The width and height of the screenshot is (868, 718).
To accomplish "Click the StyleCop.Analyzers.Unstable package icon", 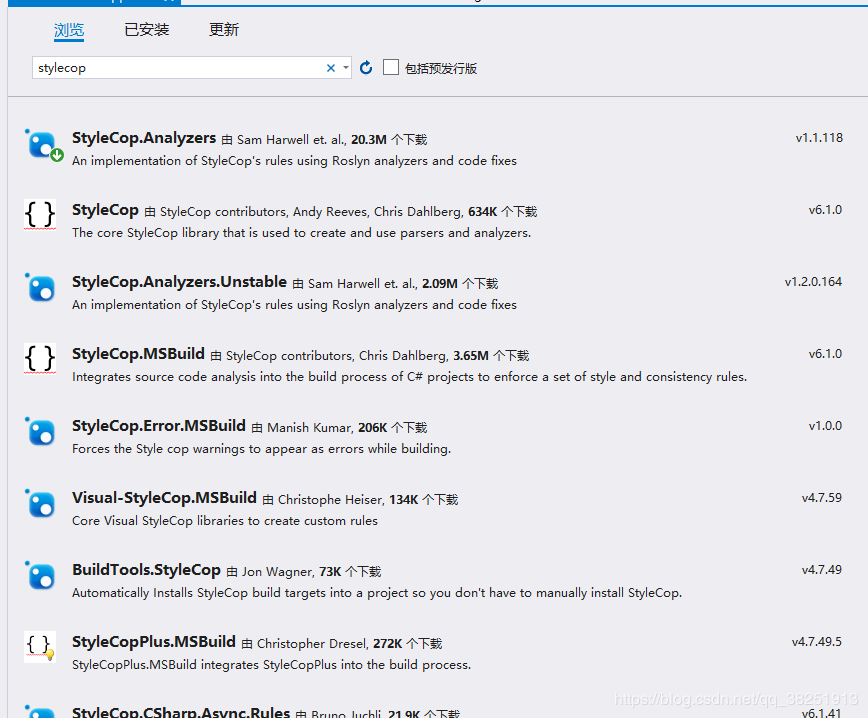I will point(40,288).
